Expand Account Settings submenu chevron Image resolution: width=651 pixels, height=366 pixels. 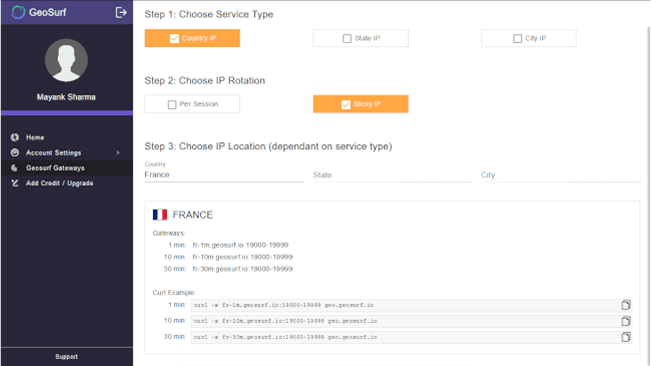click(x=118, y=153)
